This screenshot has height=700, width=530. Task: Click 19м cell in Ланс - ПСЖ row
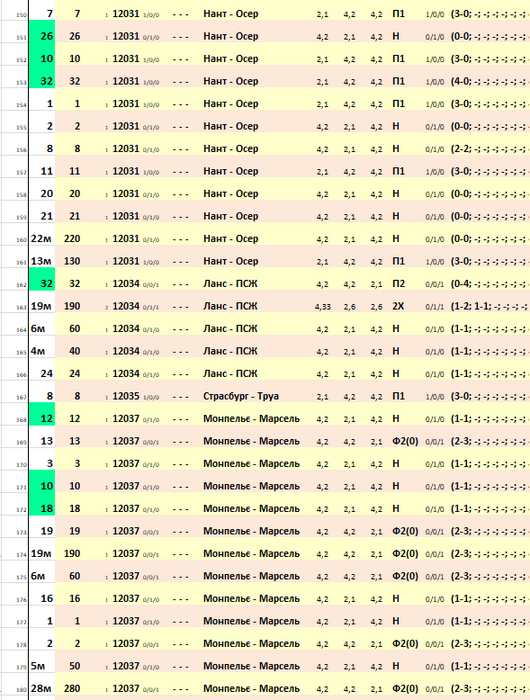click(x=41, y=306)
